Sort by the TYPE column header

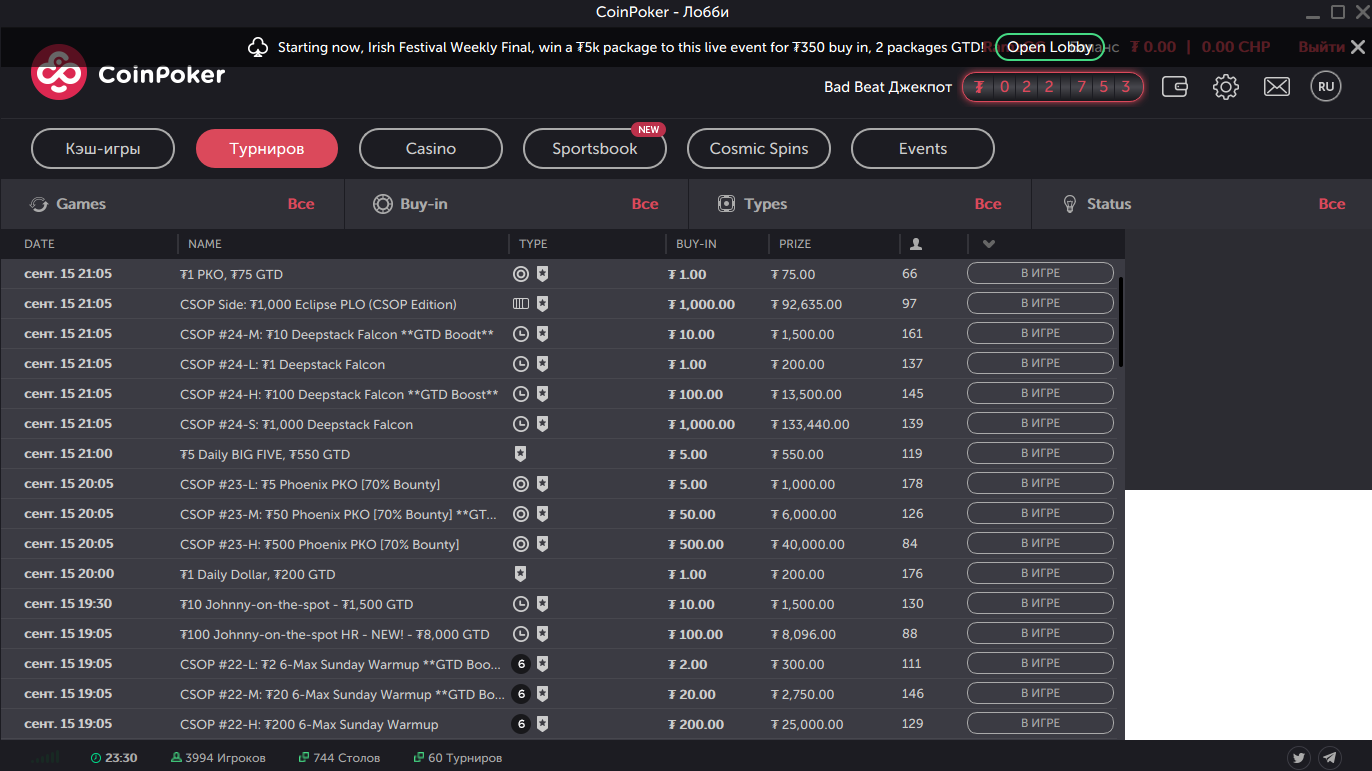[533, 244]
